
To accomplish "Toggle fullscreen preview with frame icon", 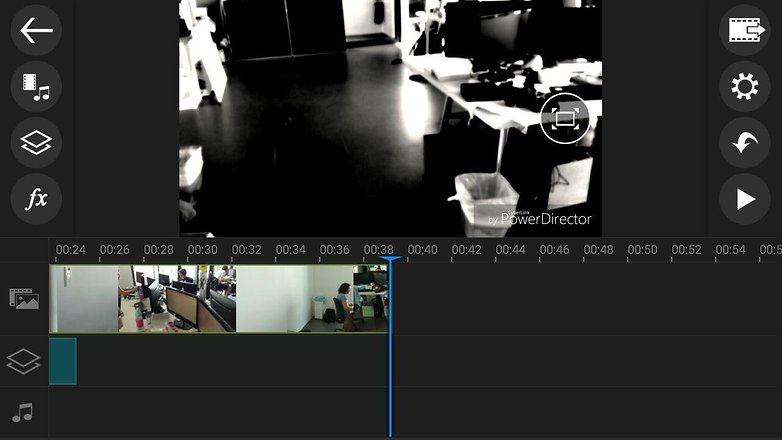I will tap(565, 118).
